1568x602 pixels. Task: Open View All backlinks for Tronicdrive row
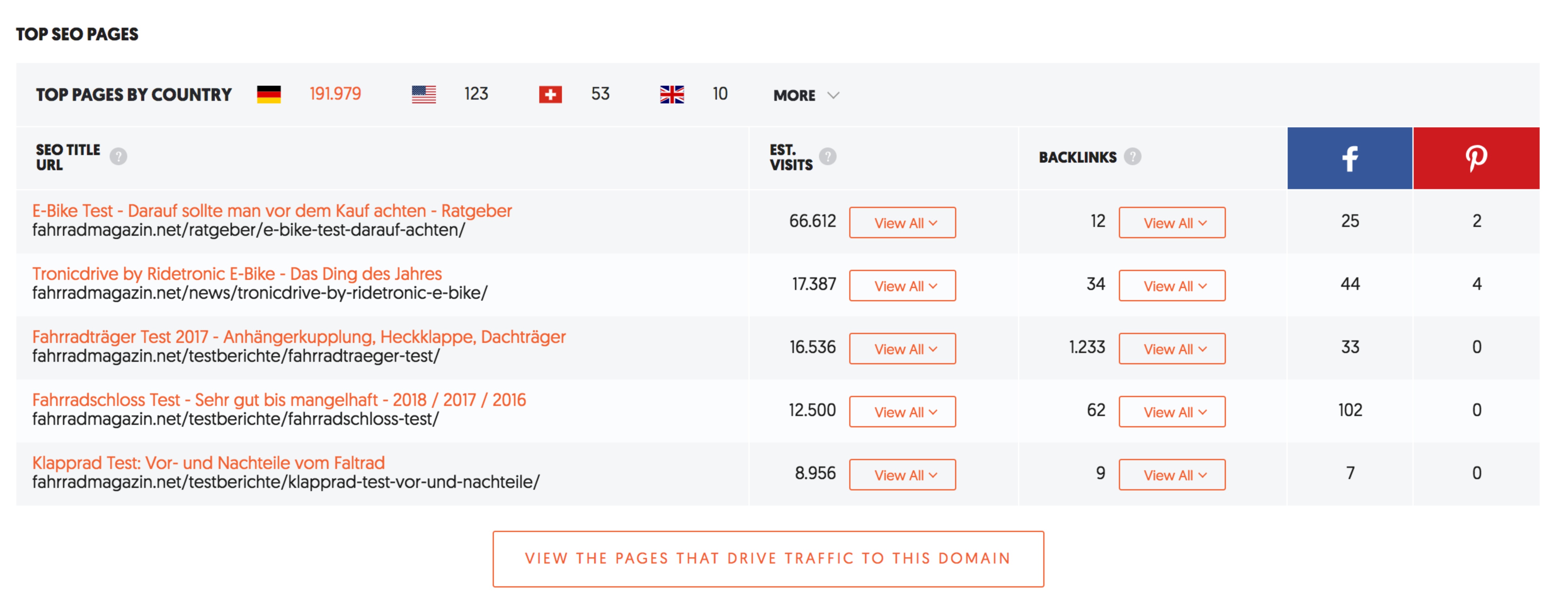(x=1172, y=286)
